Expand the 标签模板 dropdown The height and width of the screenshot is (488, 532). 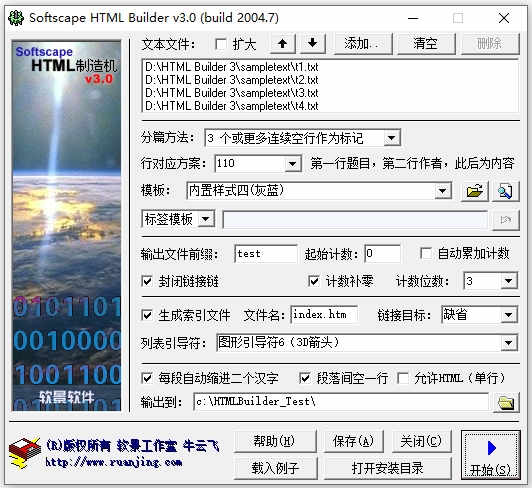click(205, 219)
